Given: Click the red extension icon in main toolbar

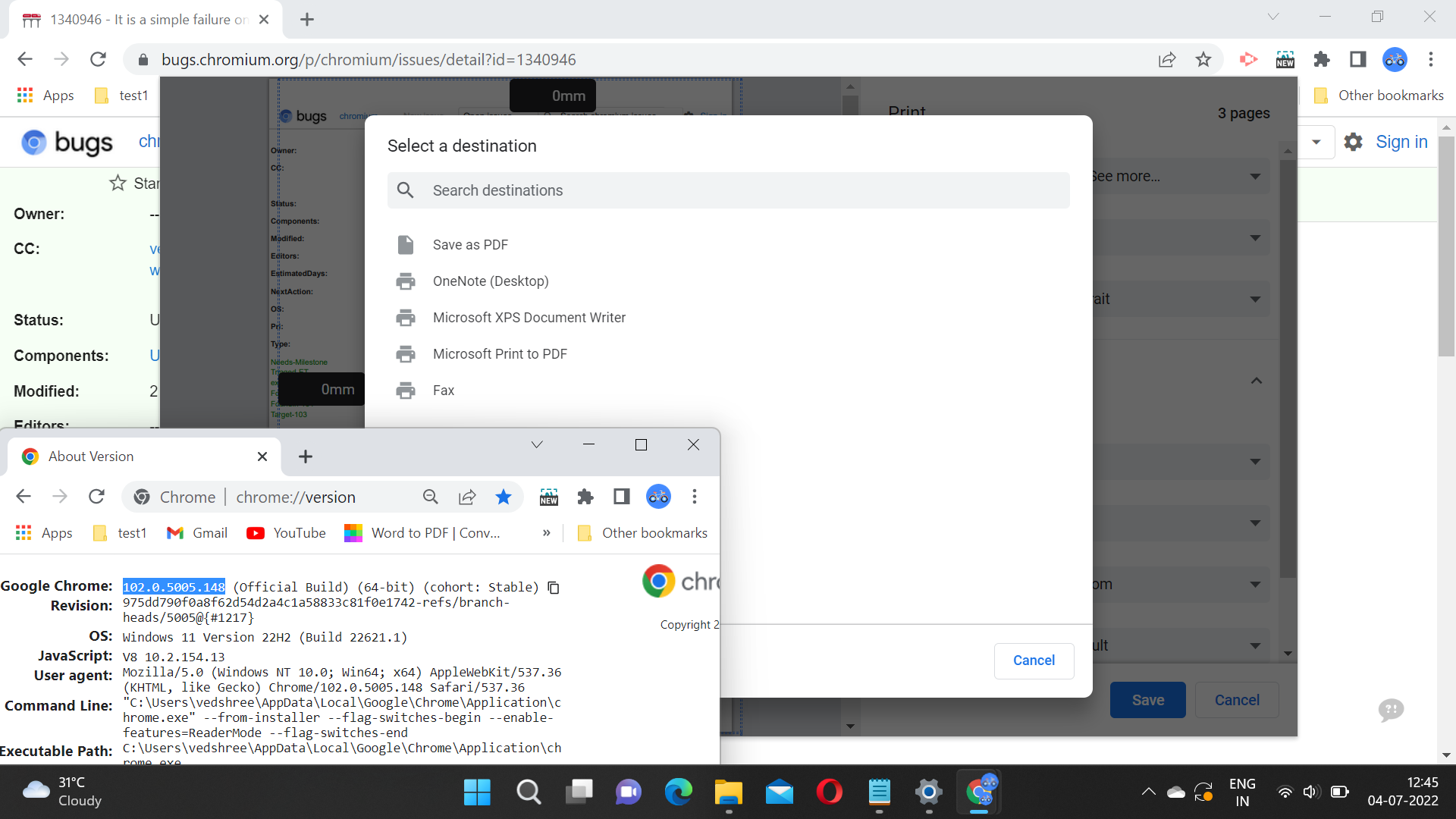Looking at the screenshot, I should 1248,59.
